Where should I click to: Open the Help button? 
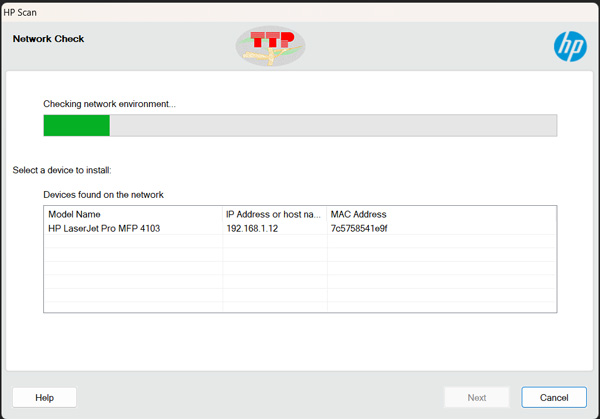[x=44, y=398]
